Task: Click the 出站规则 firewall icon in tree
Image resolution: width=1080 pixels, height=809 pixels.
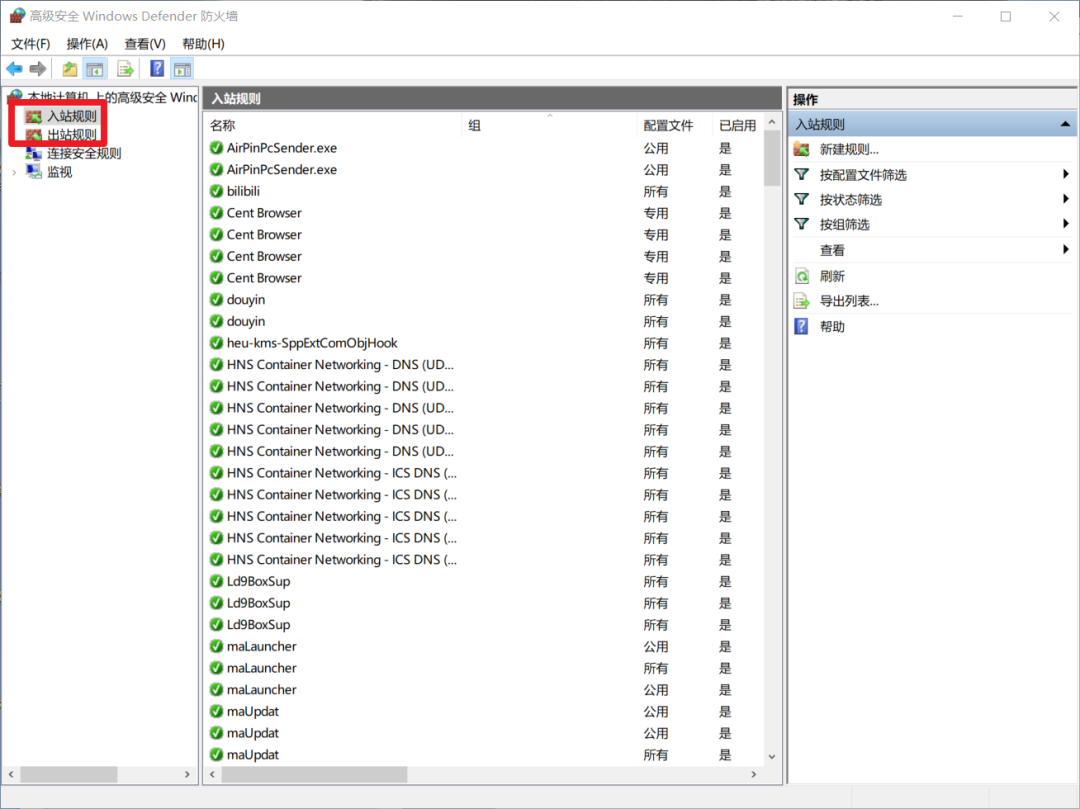Action: click(34, 135)
